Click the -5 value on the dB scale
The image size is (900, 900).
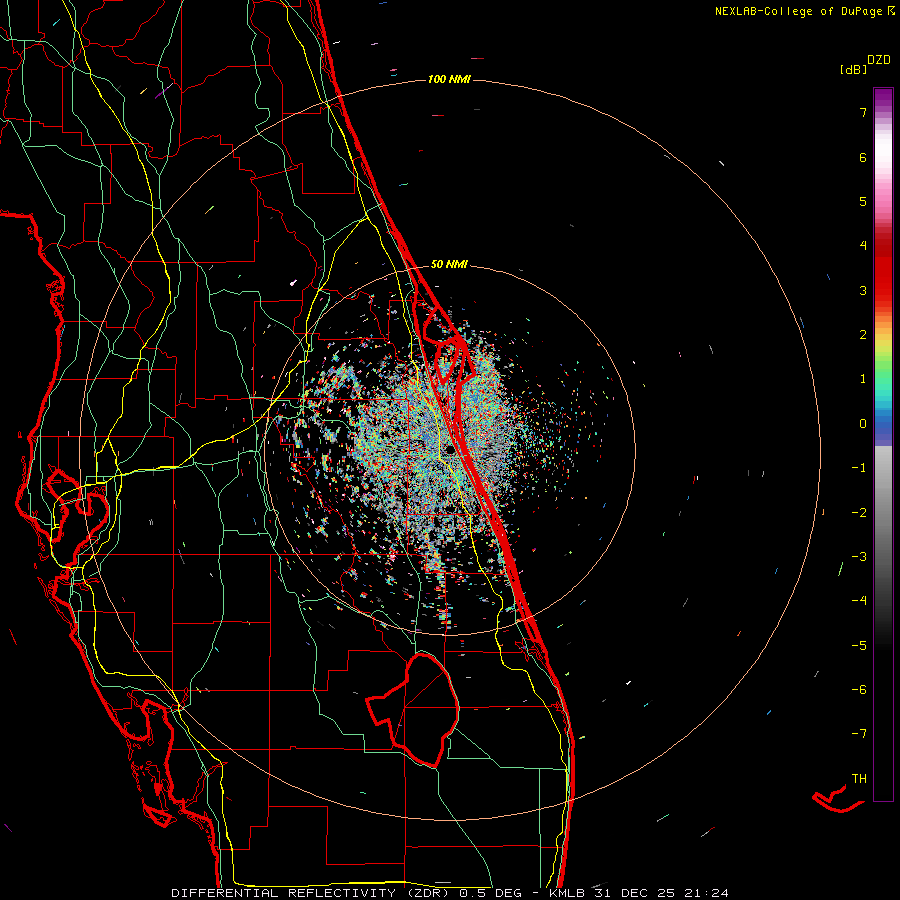859,645
